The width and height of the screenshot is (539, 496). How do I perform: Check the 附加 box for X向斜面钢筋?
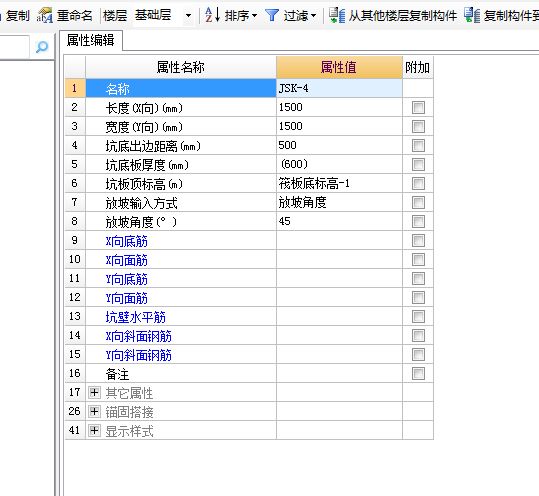click(x=418, y=335)
